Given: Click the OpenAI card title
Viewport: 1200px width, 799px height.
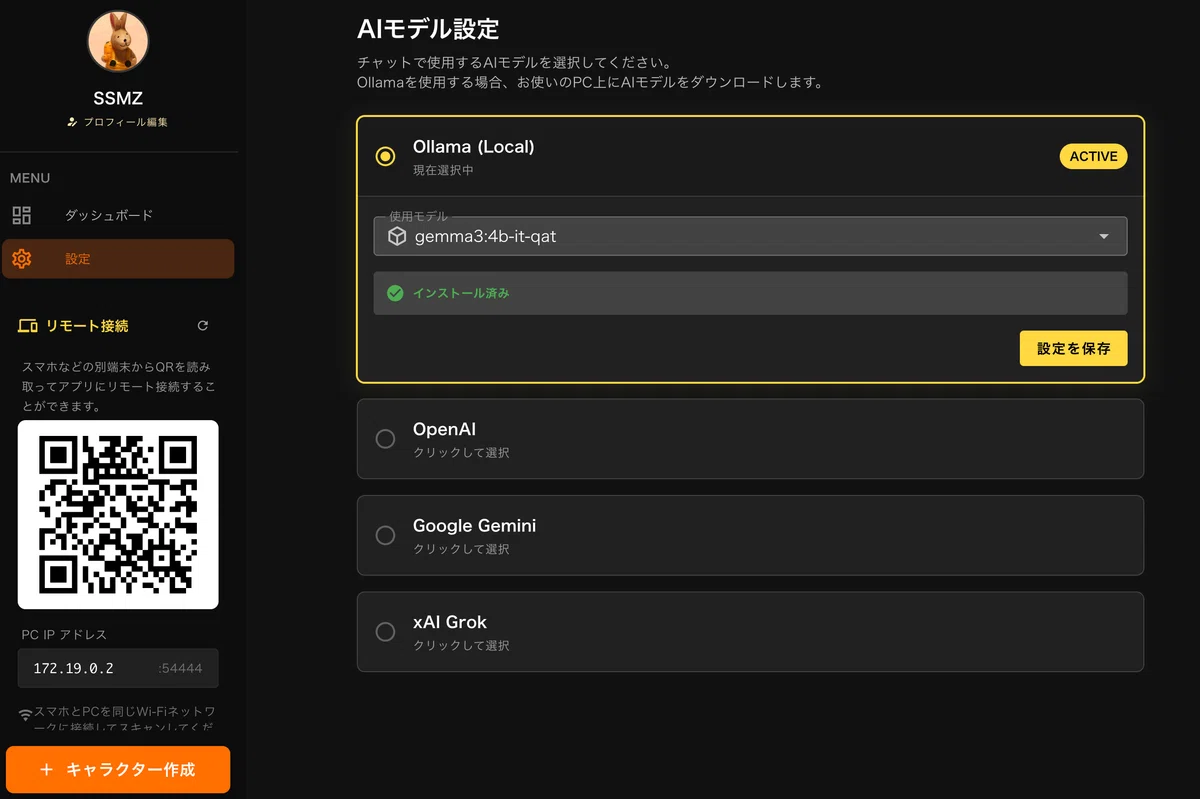Looking at the screenshot, I should click(444, 430).
